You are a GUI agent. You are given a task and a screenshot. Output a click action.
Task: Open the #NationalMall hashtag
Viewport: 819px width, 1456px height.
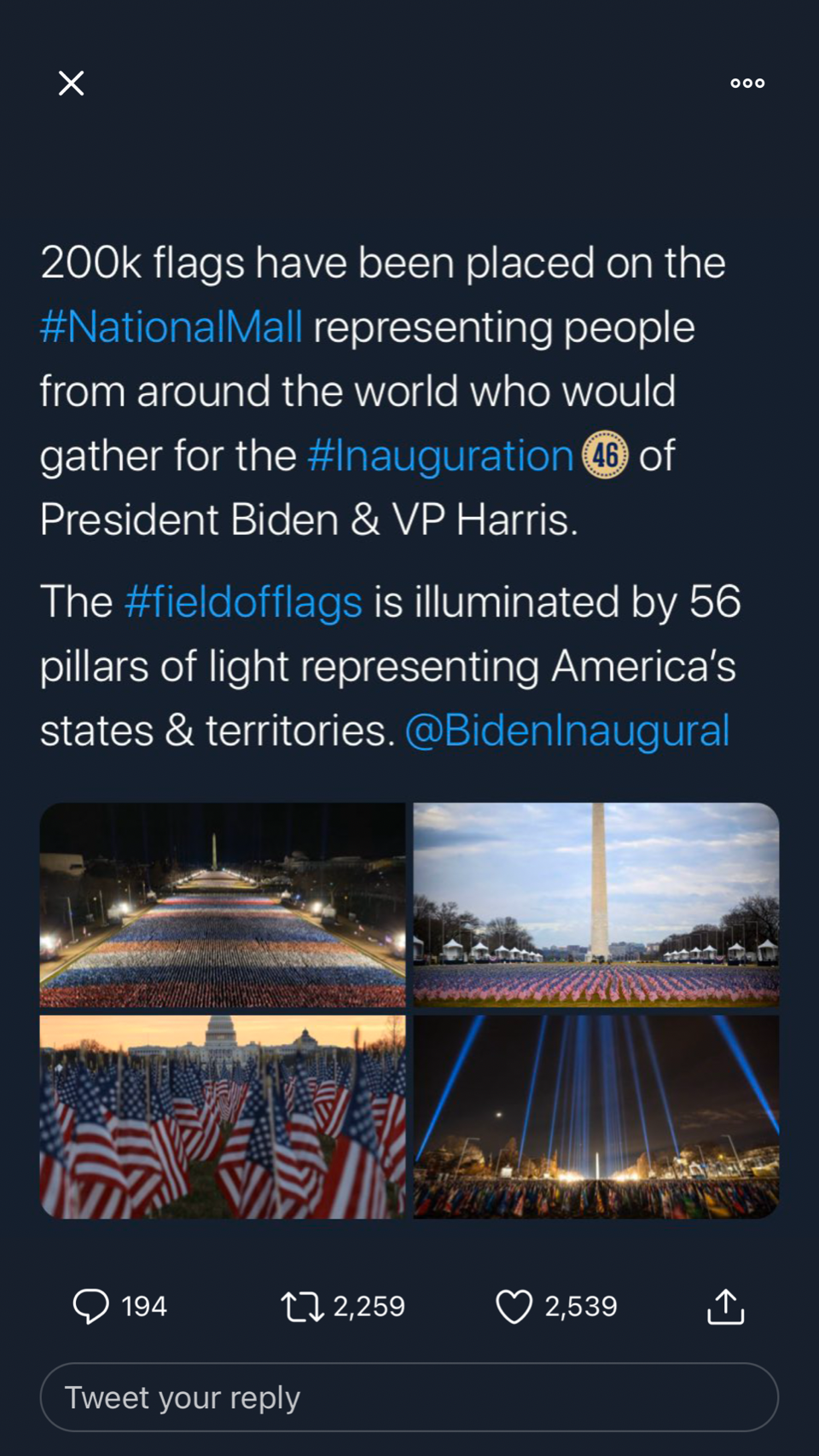pos(171,327)
